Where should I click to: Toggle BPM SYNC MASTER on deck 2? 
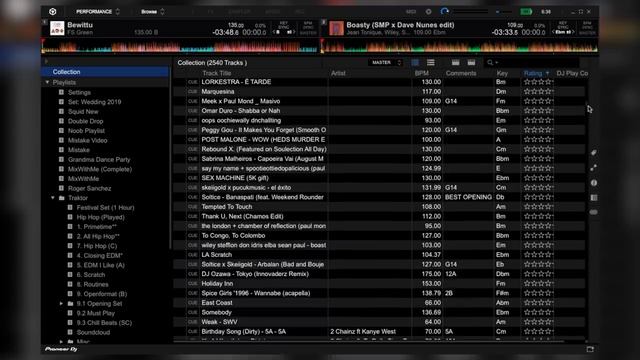tap(587, 28)
